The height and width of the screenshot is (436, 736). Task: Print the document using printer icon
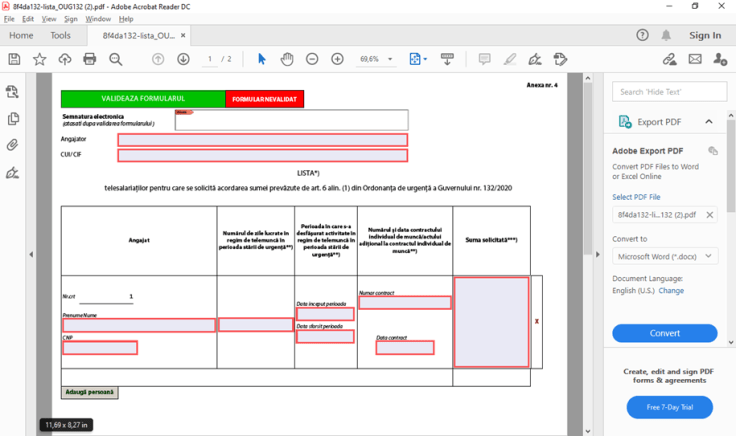pos(90,59)
